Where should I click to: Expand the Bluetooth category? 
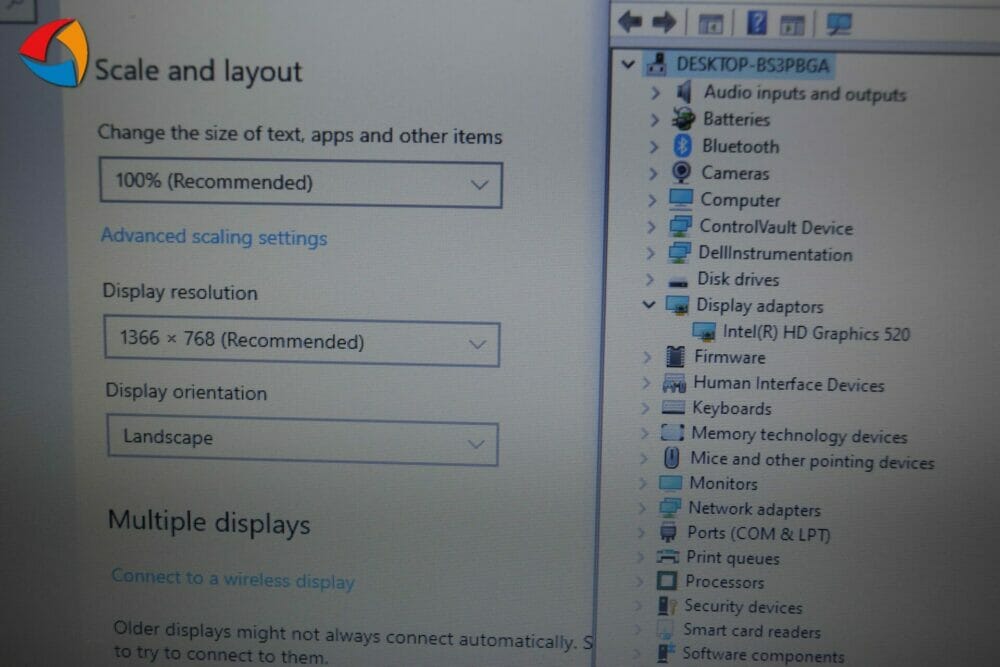[653, 147]
